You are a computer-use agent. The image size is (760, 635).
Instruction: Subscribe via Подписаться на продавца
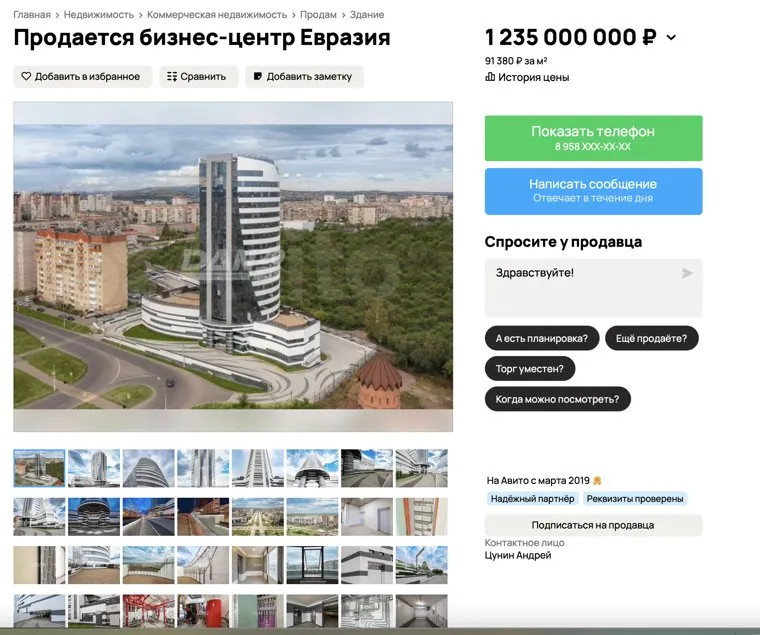(593, 525)
